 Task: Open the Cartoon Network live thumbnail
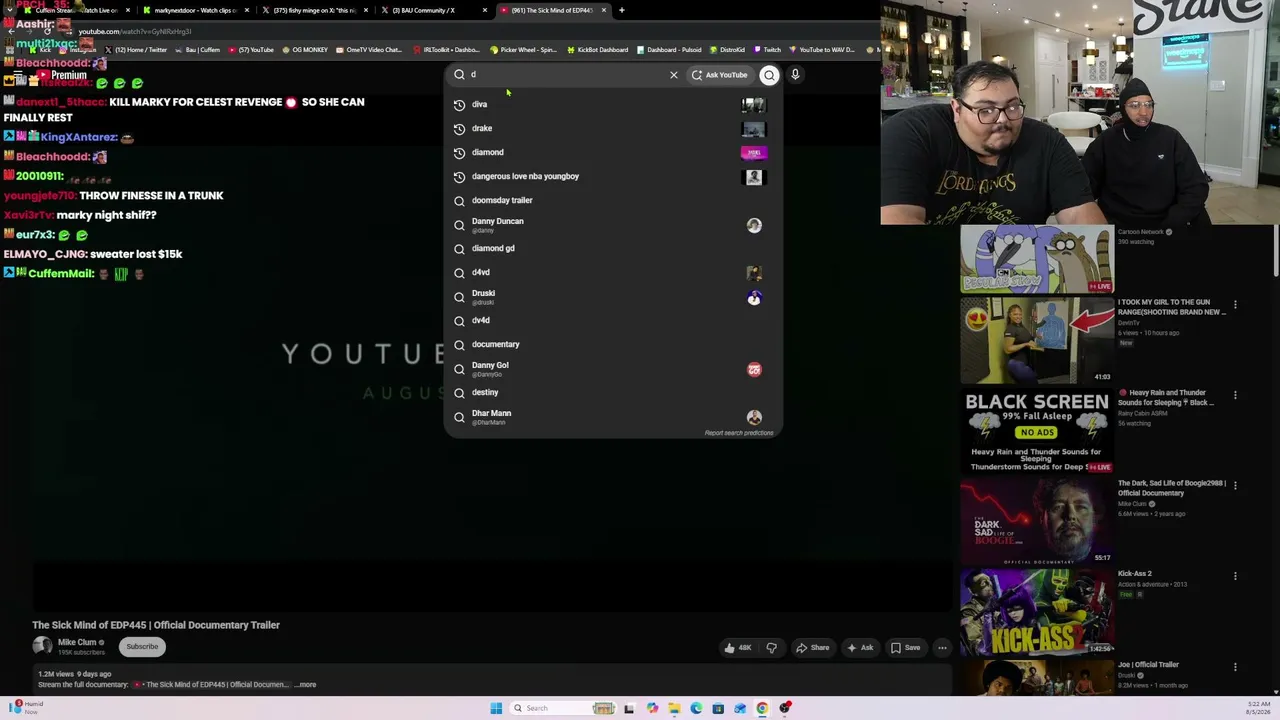pos(1037,259)
